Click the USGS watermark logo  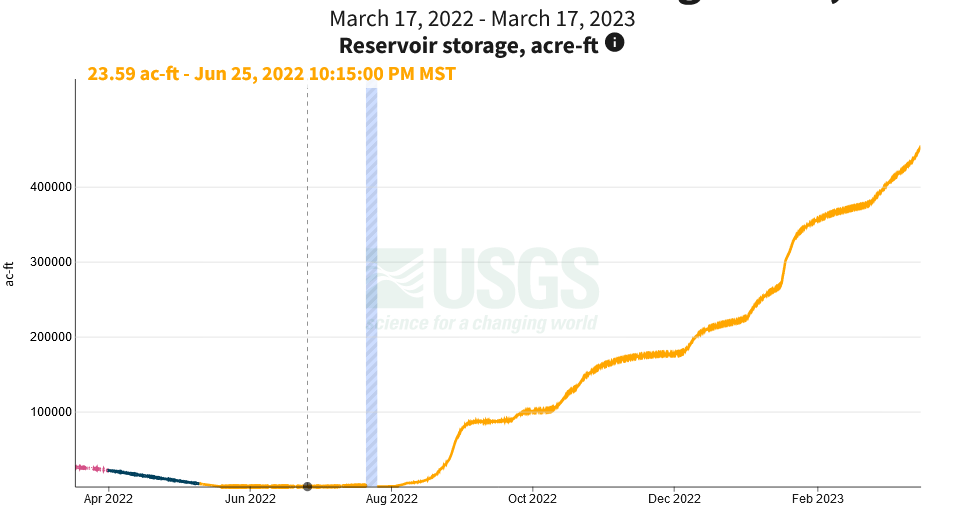(x=483, y=287)
